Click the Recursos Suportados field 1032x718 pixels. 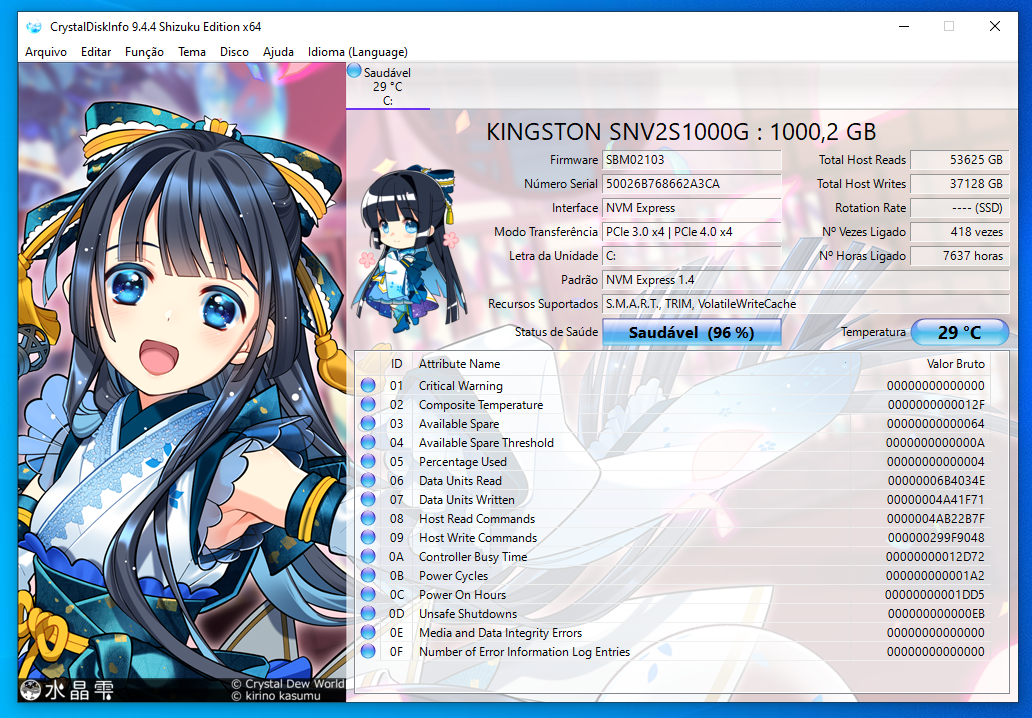[806, 304]
